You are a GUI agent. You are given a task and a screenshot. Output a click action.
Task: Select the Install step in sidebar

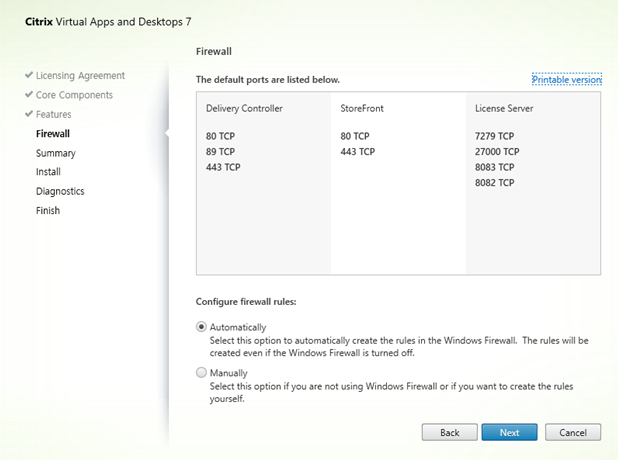48,172
